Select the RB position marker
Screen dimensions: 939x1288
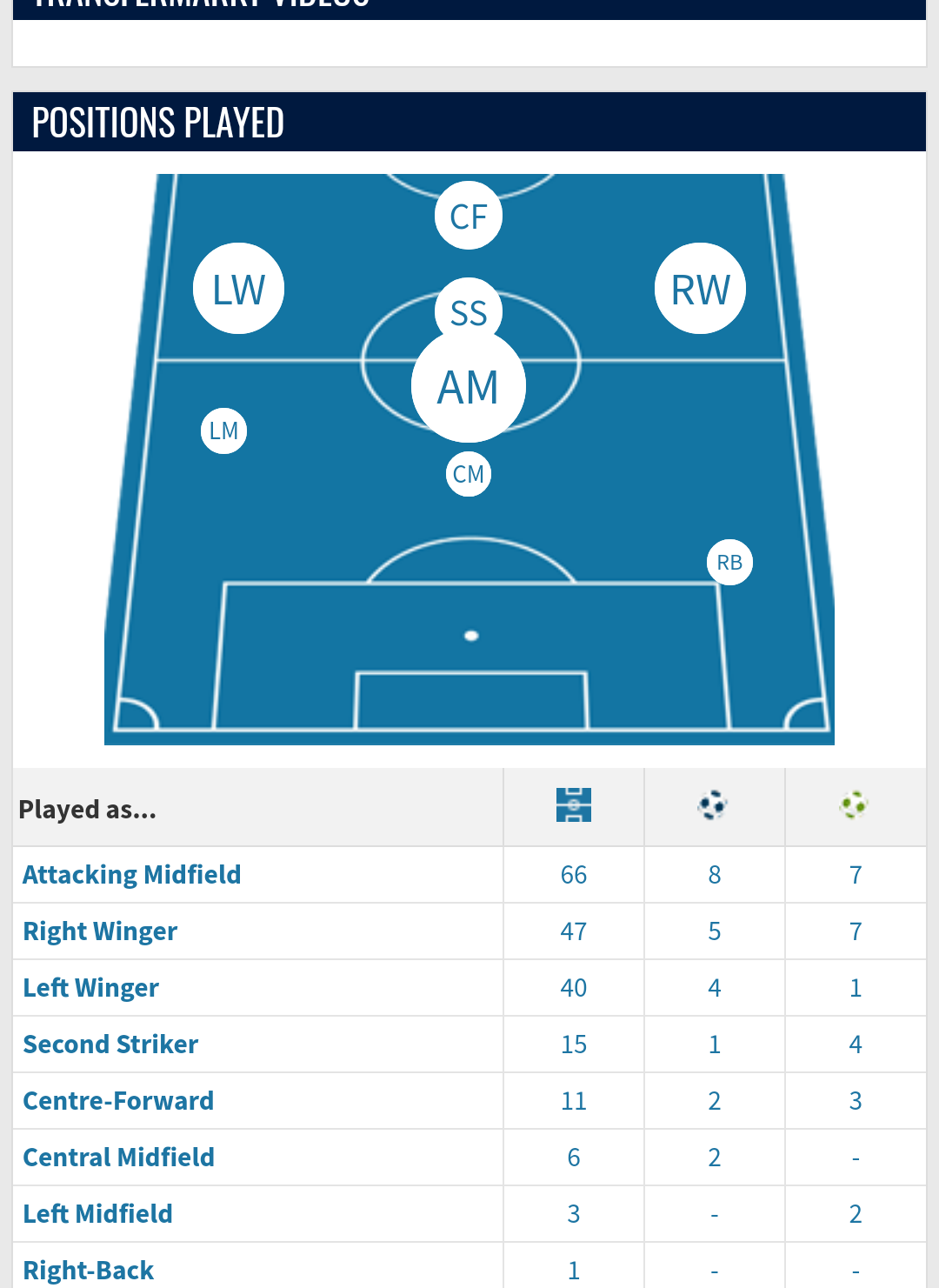point(729,563)
